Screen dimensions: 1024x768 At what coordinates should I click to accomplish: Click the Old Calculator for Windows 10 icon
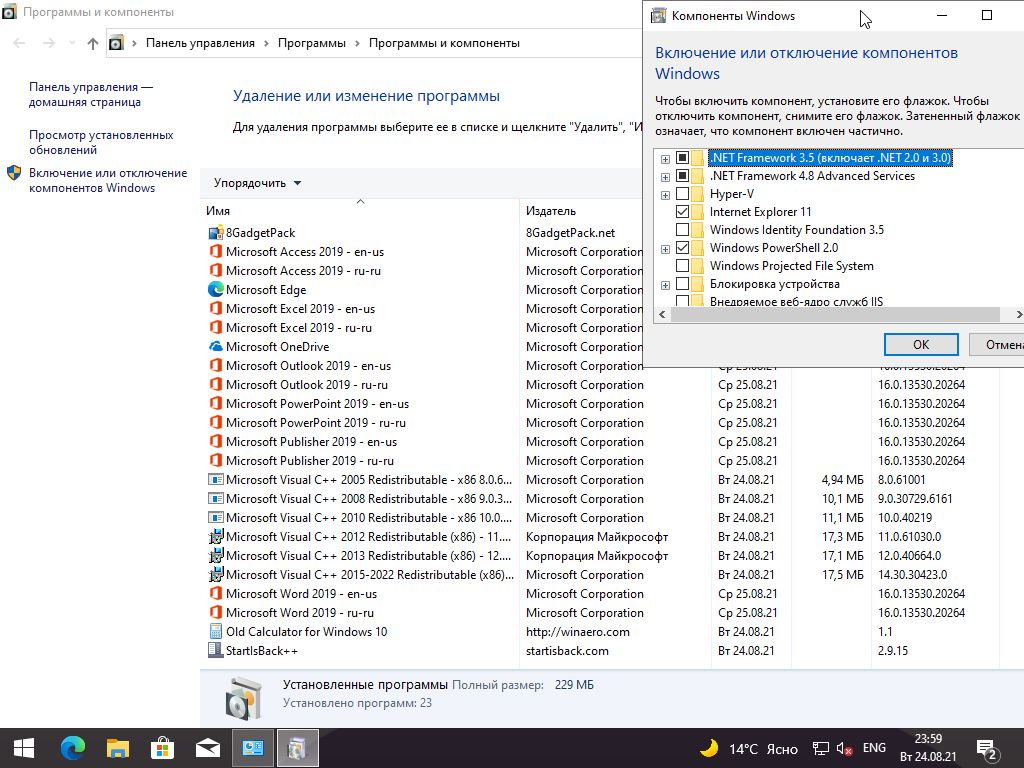(x=216, y=632)
